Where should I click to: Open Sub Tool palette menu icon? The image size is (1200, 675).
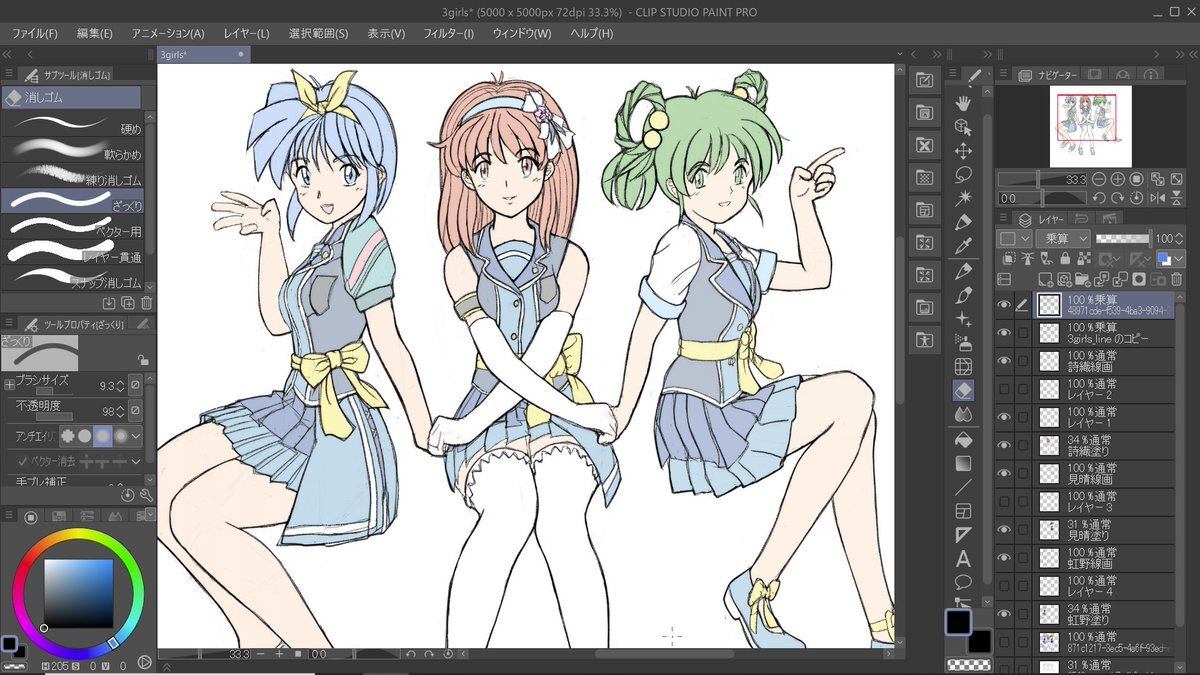pos(10,74)
